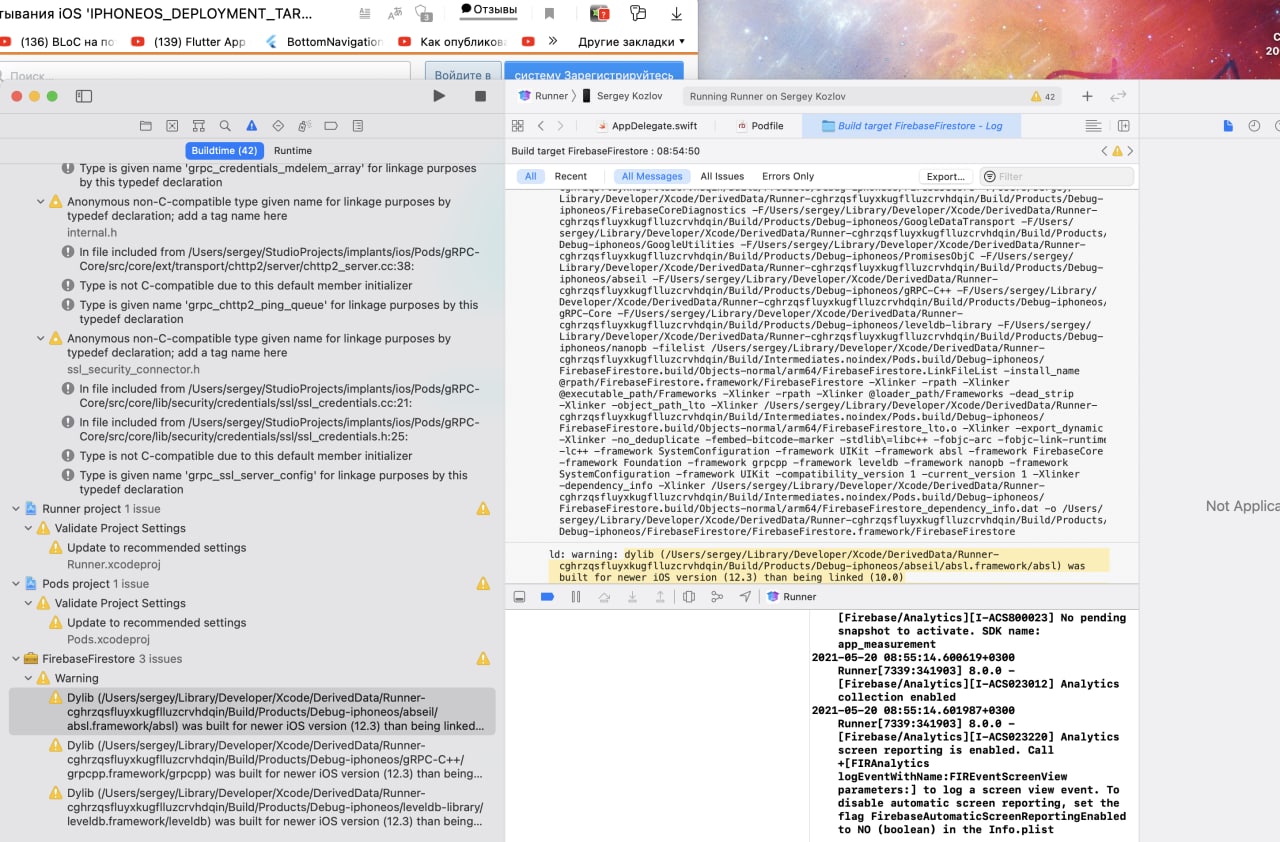Collapse the internal.h anonymous type warning

pos(41,202)
